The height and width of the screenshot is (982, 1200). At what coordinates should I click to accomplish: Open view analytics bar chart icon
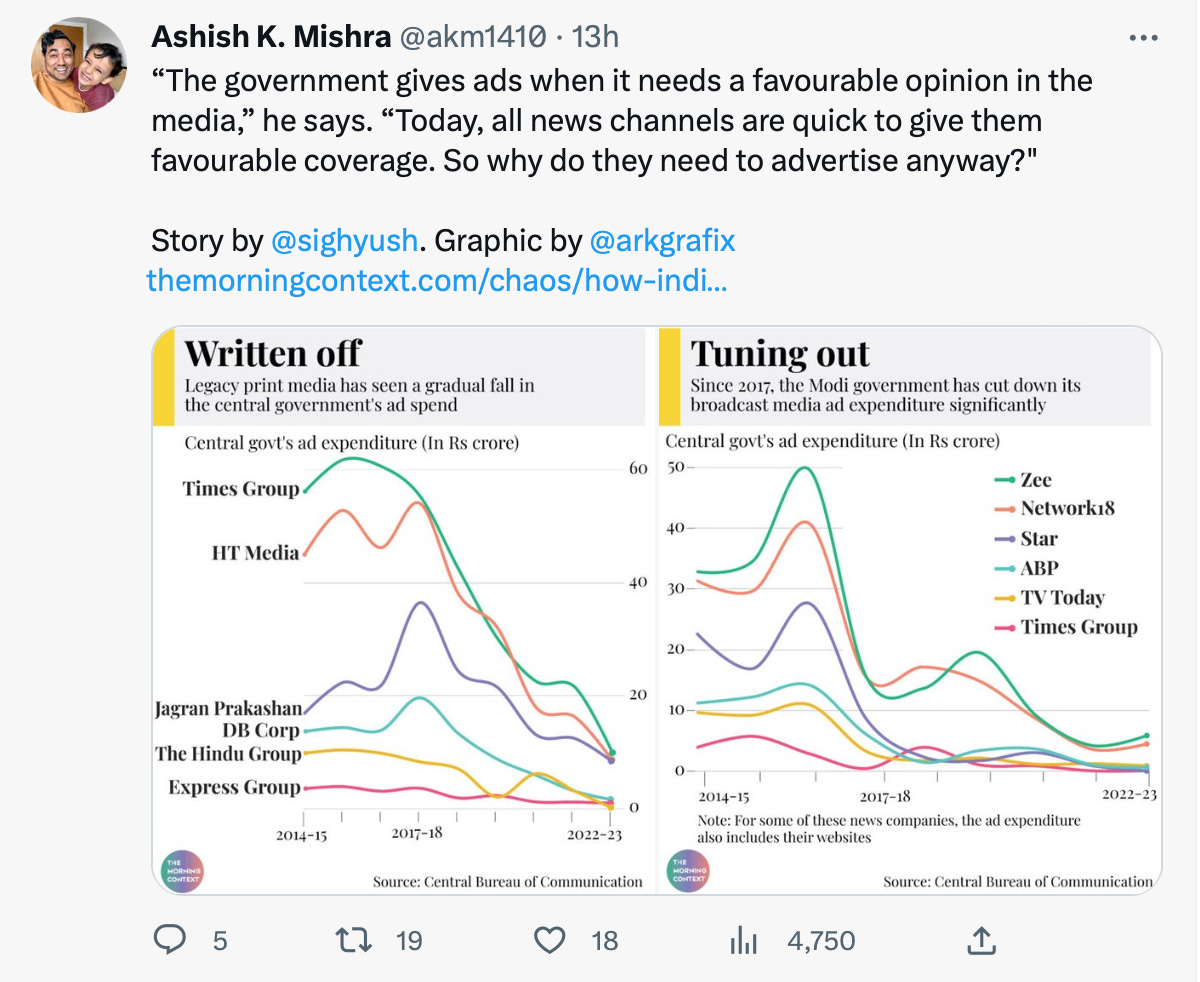[744, 940]
